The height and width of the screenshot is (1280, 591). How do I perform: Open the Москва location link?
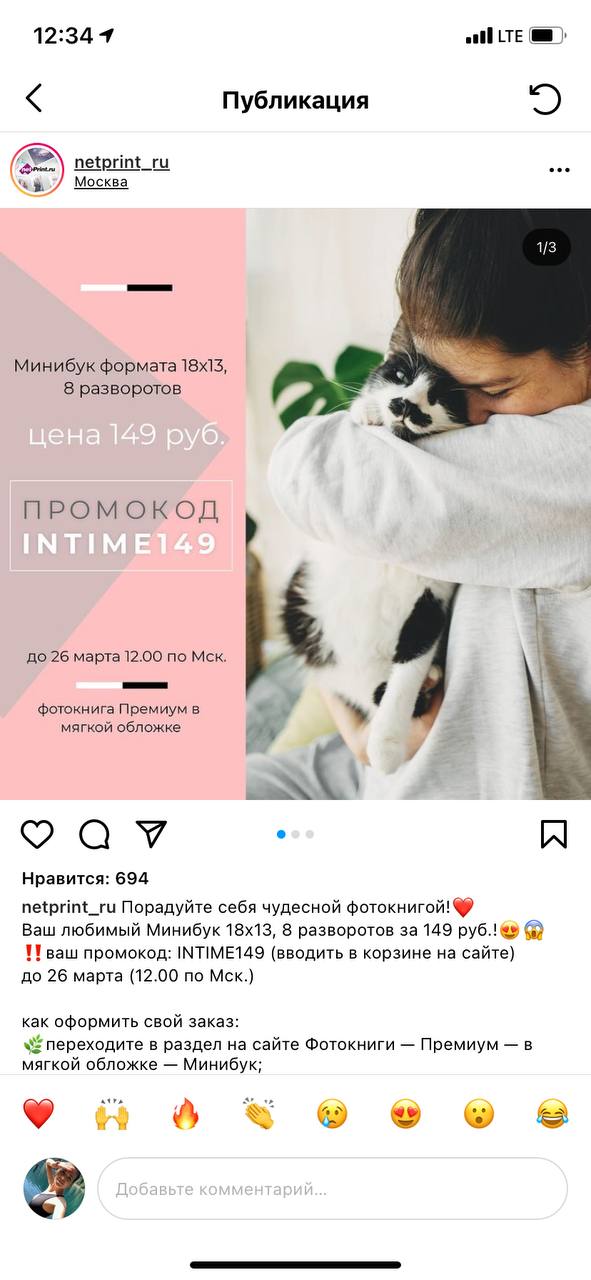(x=101, y=182)
